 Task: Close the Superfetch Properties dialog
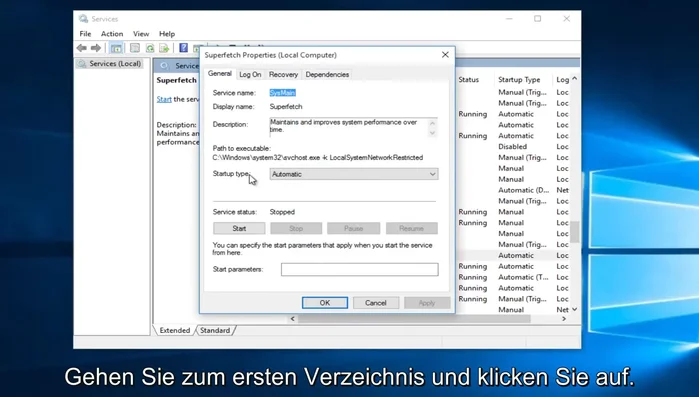click(x=445, y=54)
